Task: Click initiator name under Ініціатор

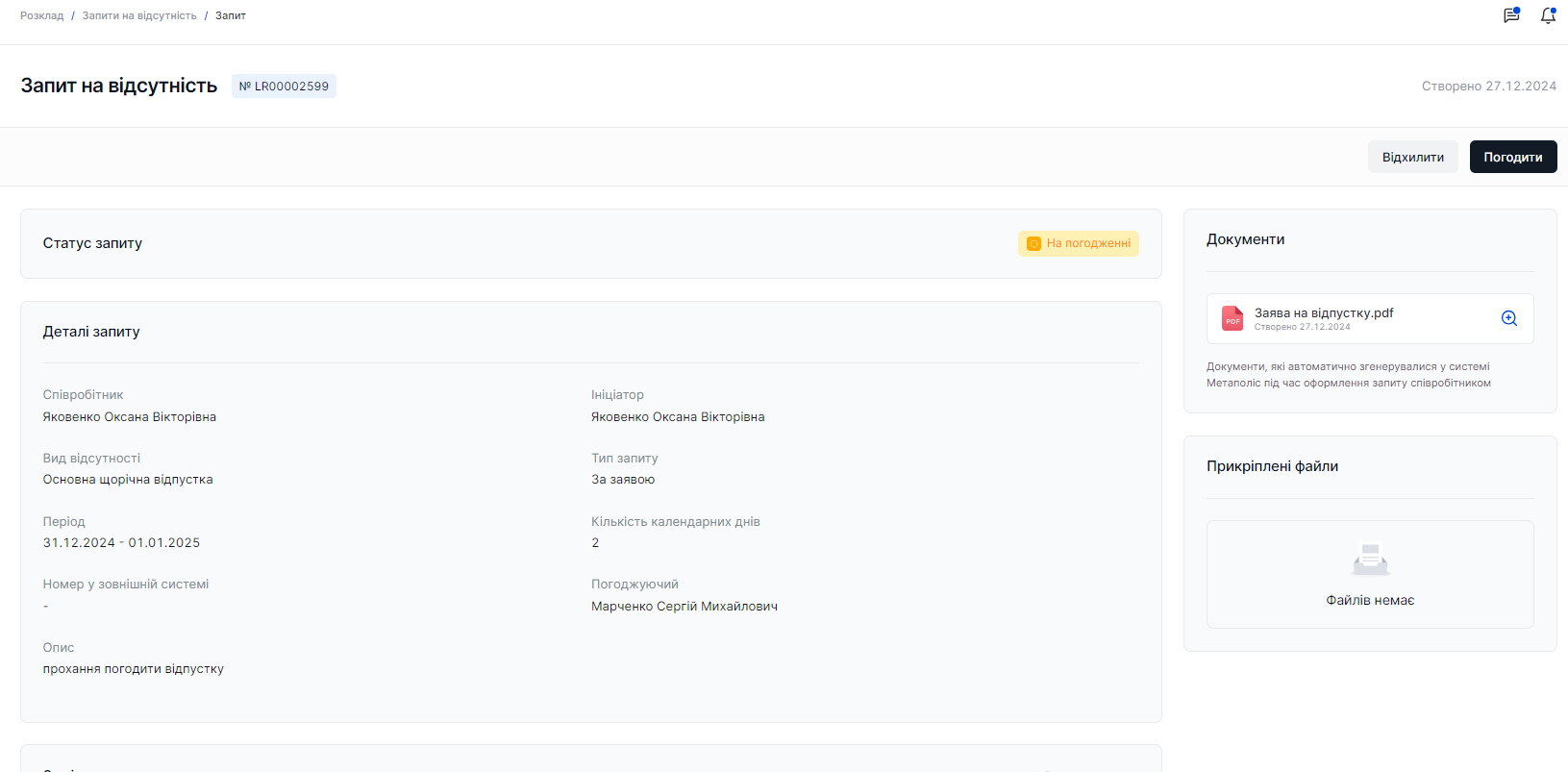Action: point(678,416)
